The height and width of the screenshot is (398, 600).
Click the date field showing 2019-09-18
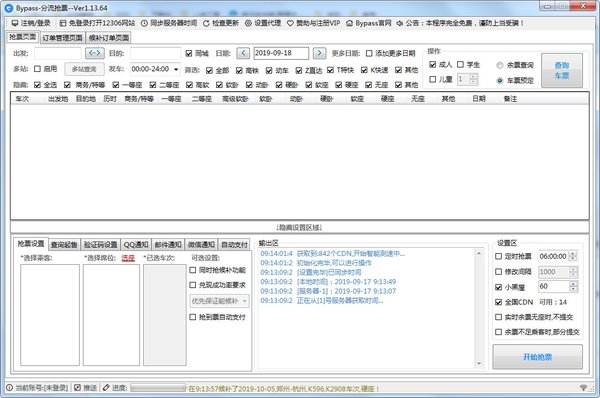tap(281, 53)
